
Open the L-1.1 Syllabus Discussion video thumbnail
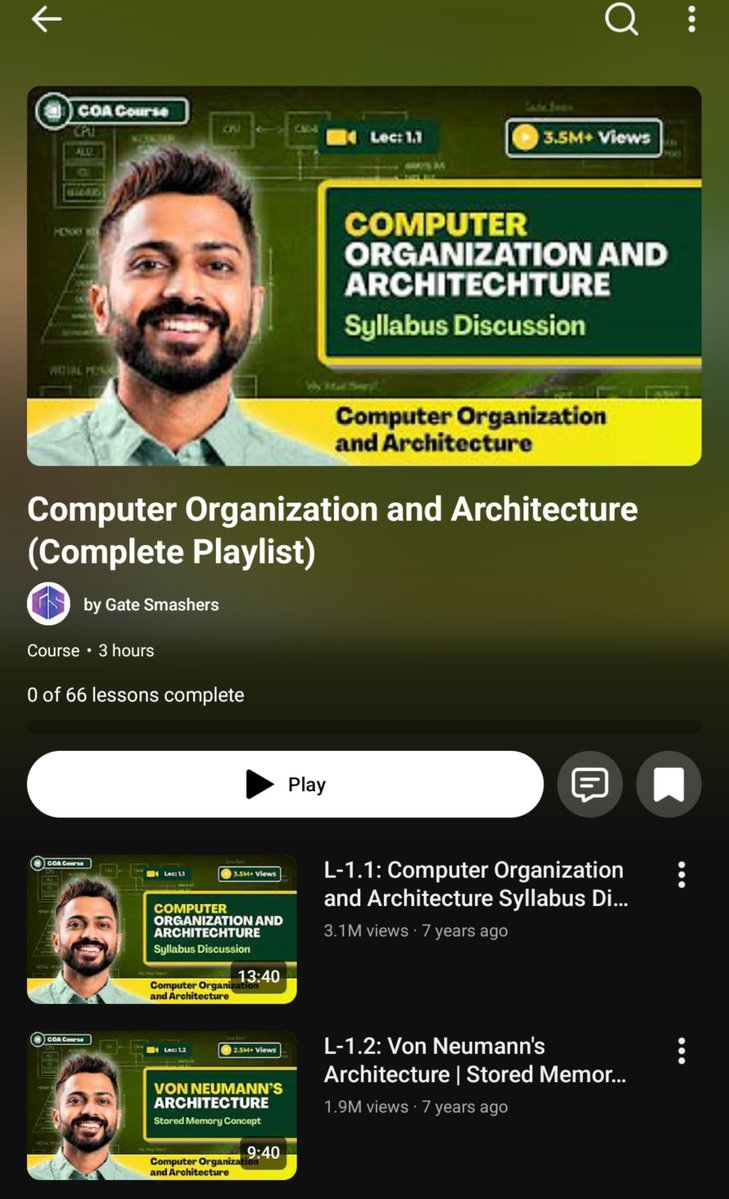tap(161, 929)
